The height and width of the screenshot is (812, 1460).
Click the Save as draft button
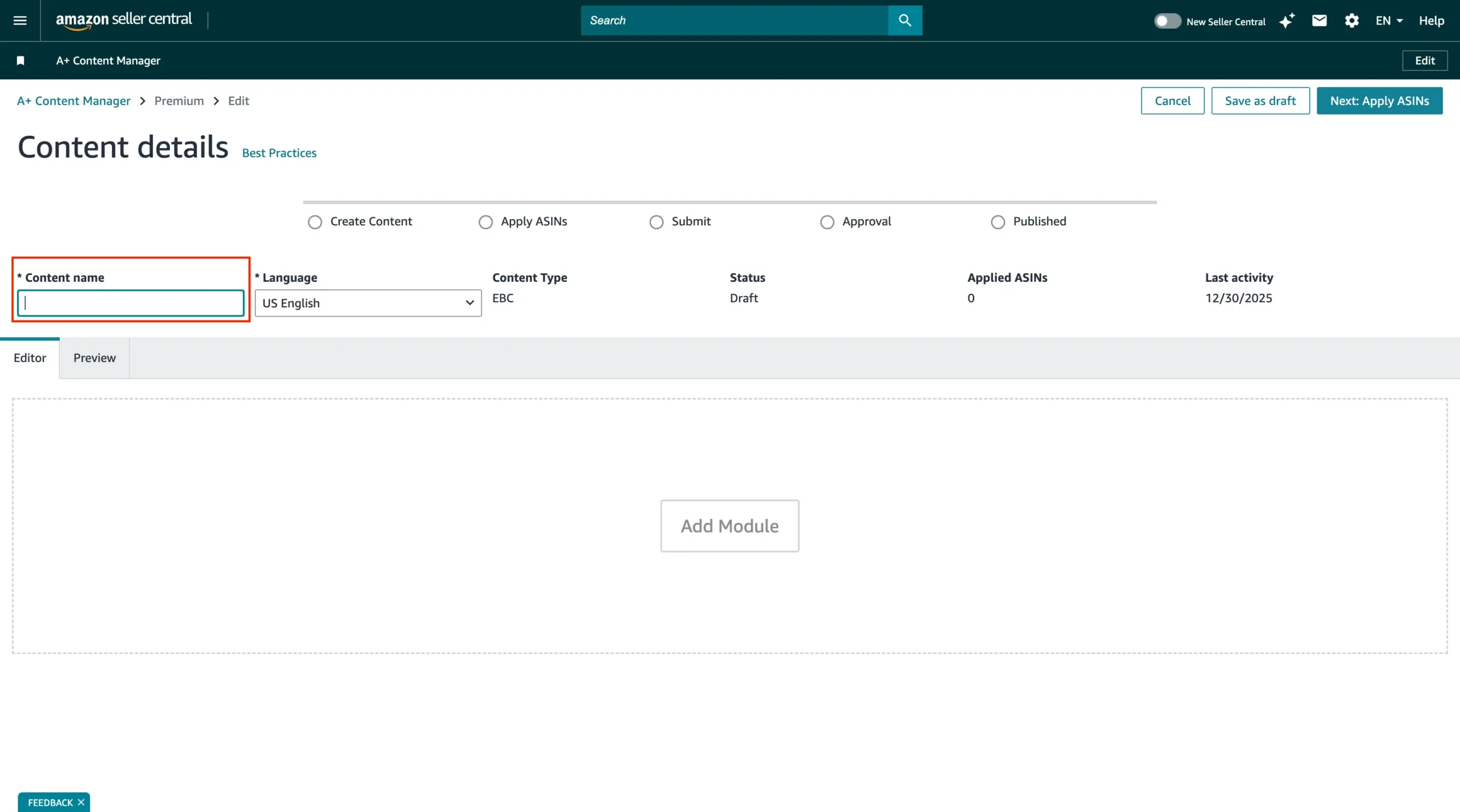1260,101
